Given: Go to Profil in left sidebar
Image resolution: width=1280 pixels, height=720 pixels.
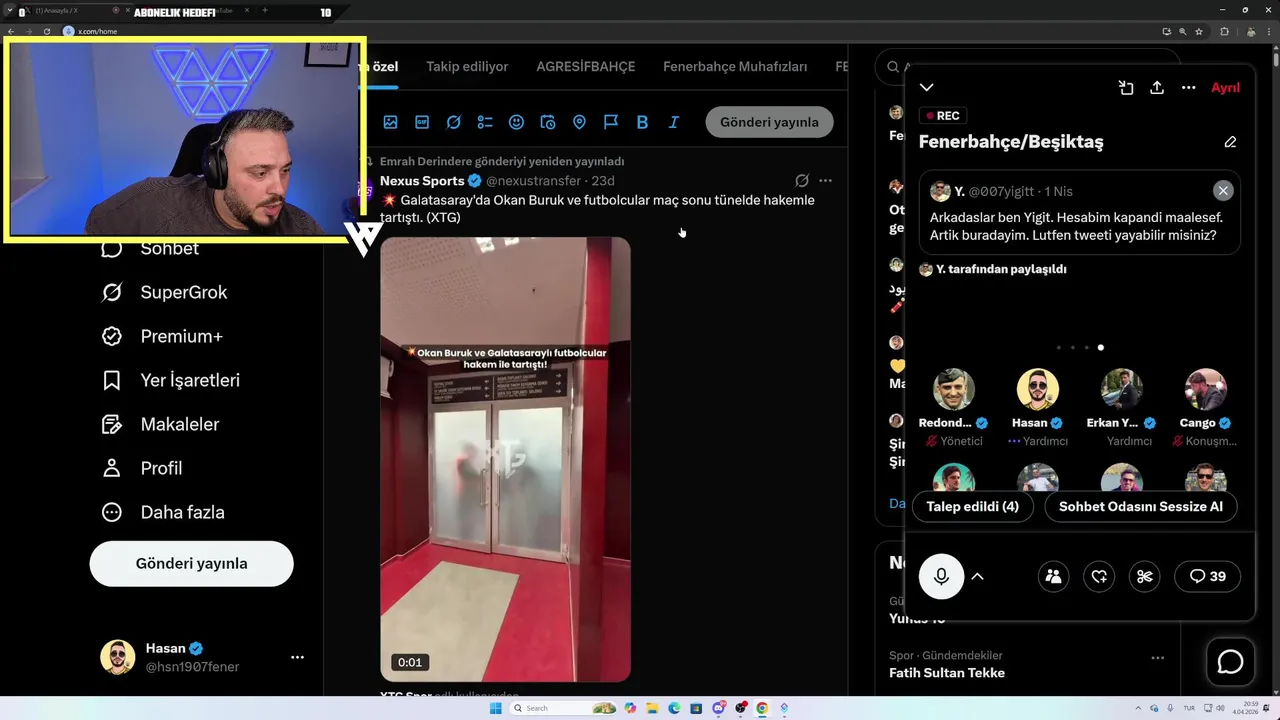Looking at the screenshot, I should [x=143, y=469].
